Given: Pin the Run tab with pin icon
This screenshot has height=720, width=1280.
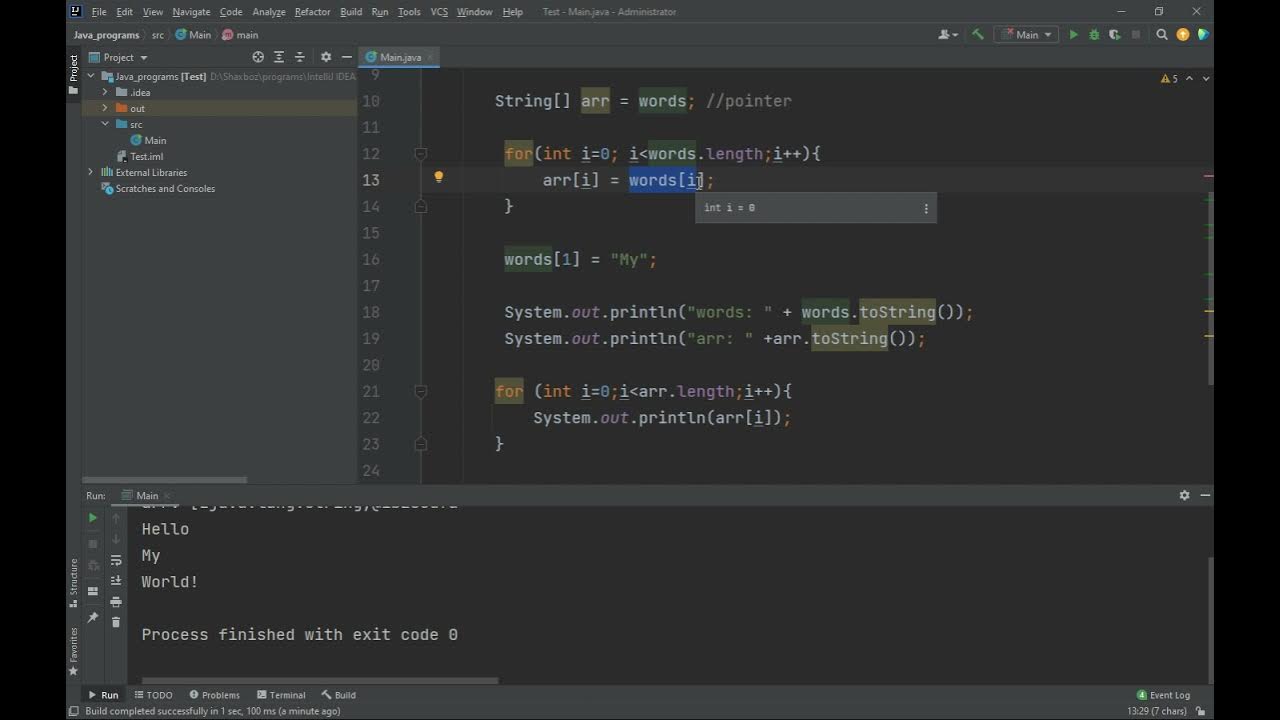Looking at the screenshot, I should [93, 618].
